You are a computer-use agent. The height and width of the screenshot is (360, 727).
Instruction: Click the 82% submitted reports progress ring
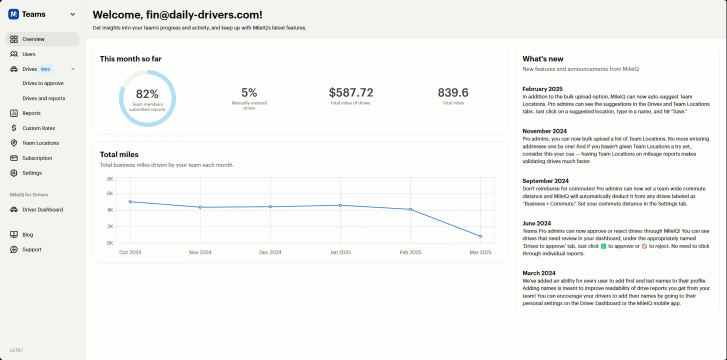(x=147, y=98)
